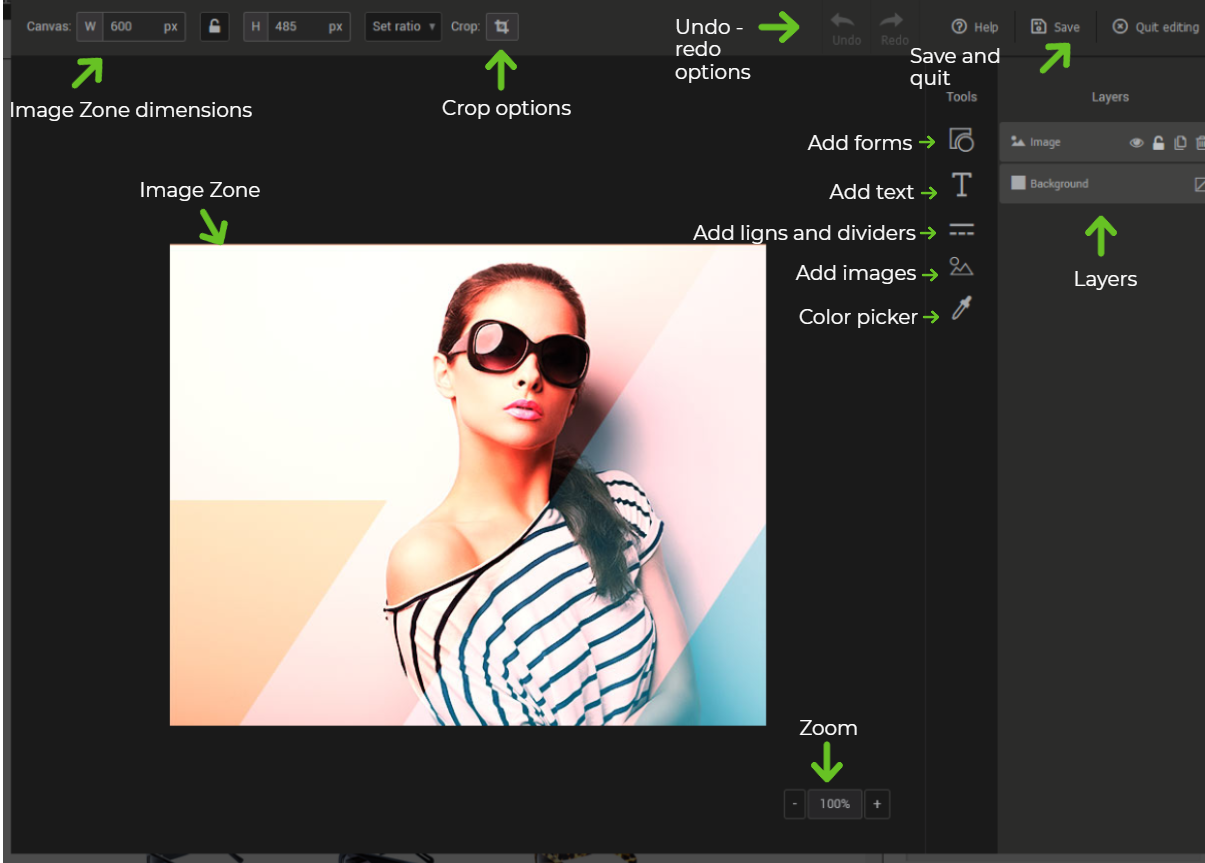This screenshot has height=863, width=1205.
Task: Click the Add images tool icon
Action: click(961, 267)
